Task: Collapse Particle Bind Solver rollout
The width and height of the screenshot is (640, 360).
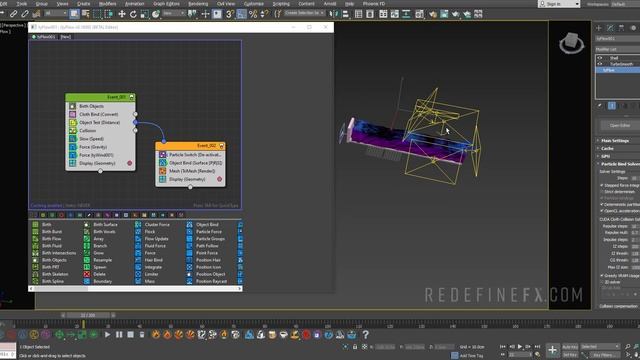Action: coord(618,164)
